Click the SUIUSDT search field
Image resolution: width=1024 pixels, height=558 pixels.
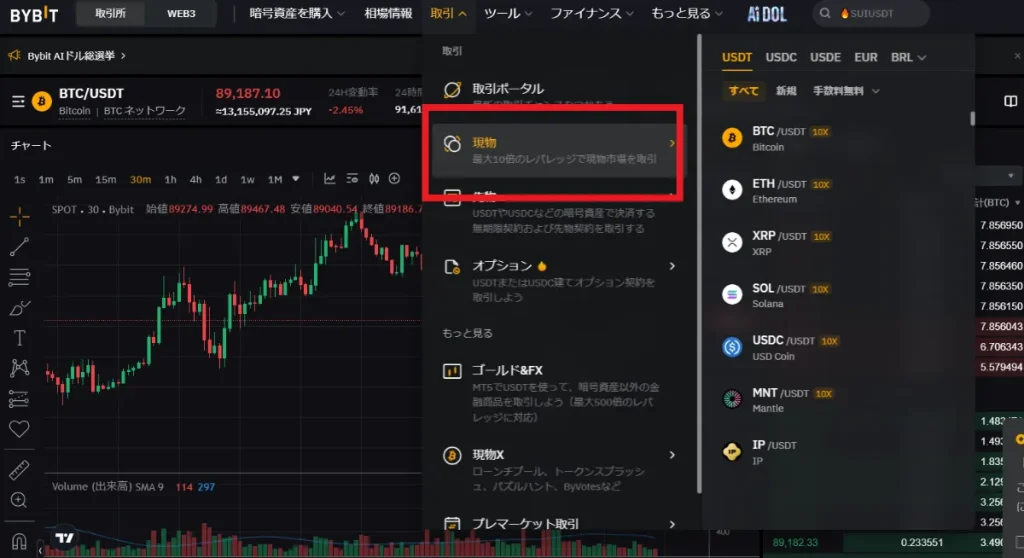point(871,14)
